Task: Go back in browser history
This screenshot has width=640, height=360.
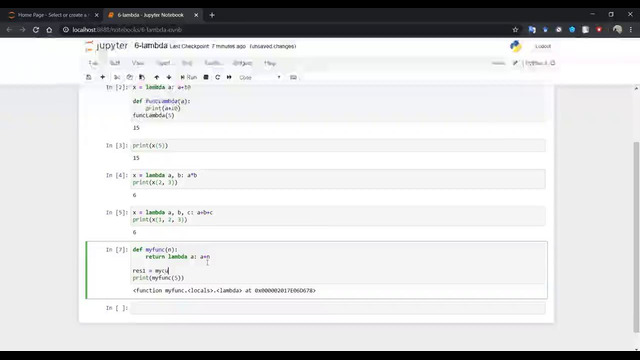Action: point(9,30)
